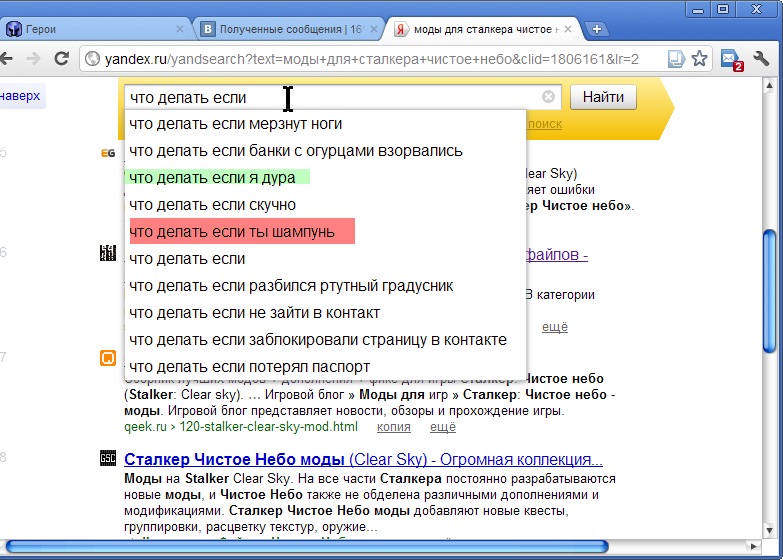This screenshot has width=783, height=560.
Task: Click the vertical page scrollbar thumb
Action: 769,290
